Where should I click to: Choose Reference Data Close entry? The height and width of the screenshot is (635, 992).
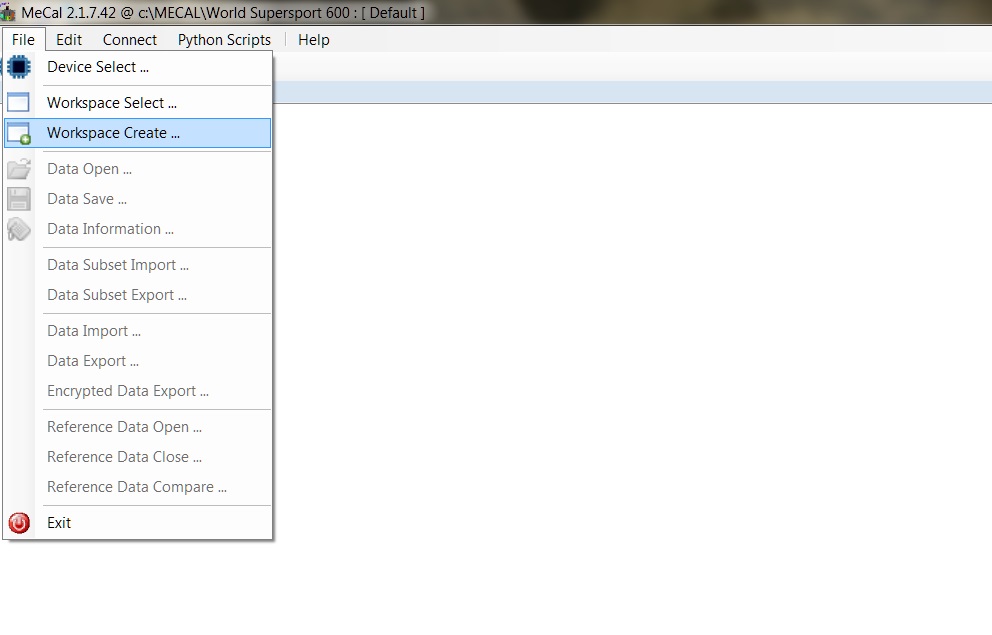tap(138, 457)
